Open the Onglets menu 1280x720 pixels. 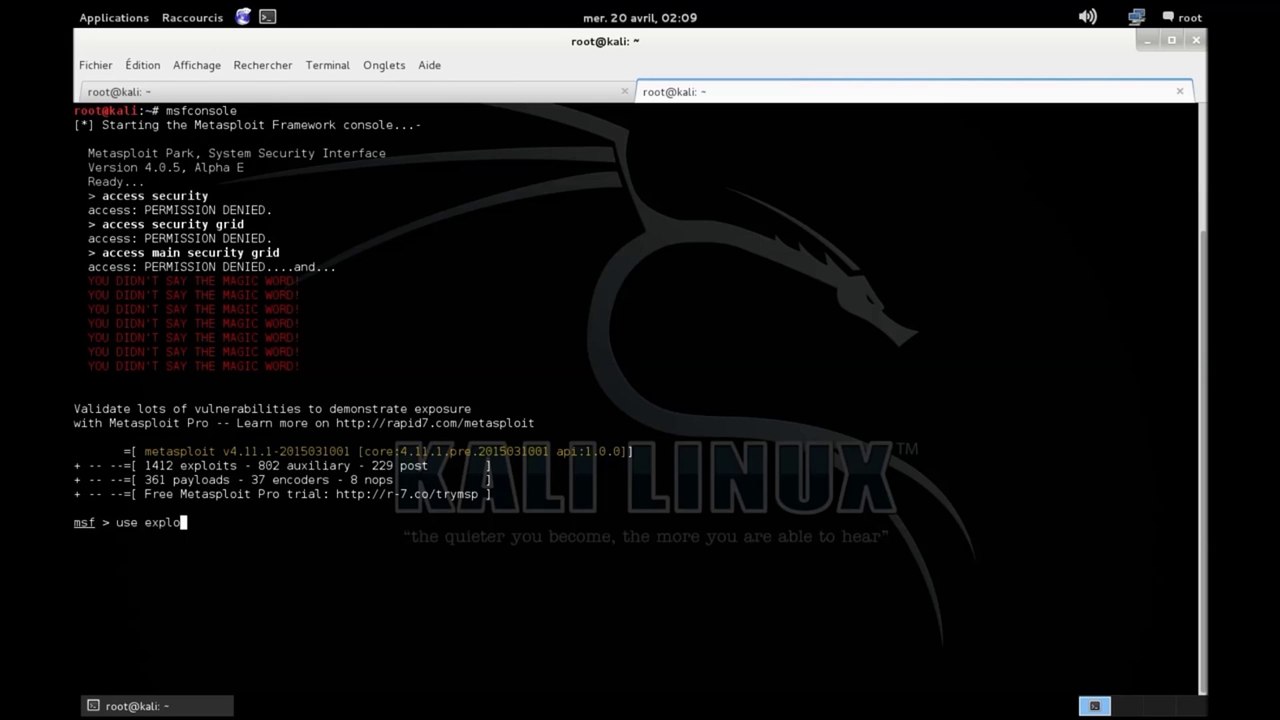pyautogui.click(x=384, y=65)
